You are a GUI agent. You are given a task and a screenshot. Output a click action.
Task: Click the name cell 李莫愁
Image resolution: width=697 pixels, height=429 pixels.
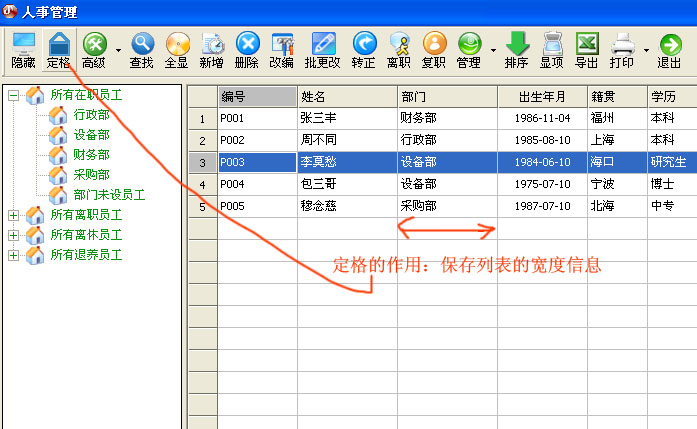tap(347, 163)
